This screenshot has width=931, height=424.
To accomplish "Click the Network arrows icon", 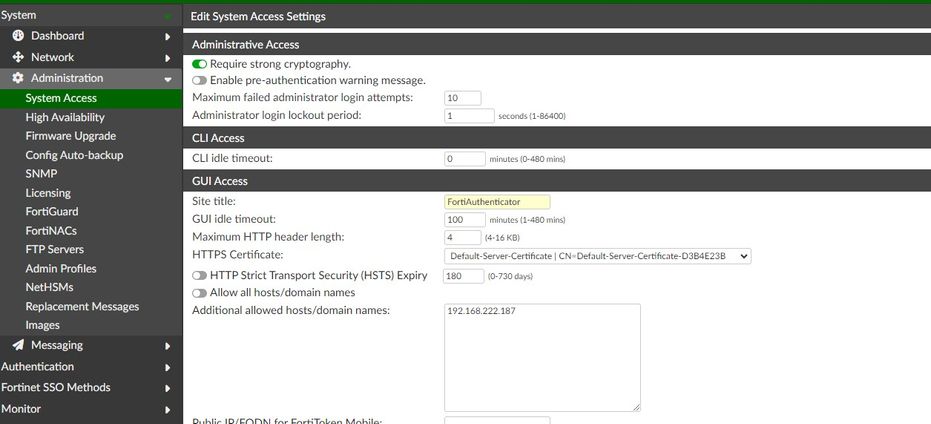I will click(x=18, y=57).
